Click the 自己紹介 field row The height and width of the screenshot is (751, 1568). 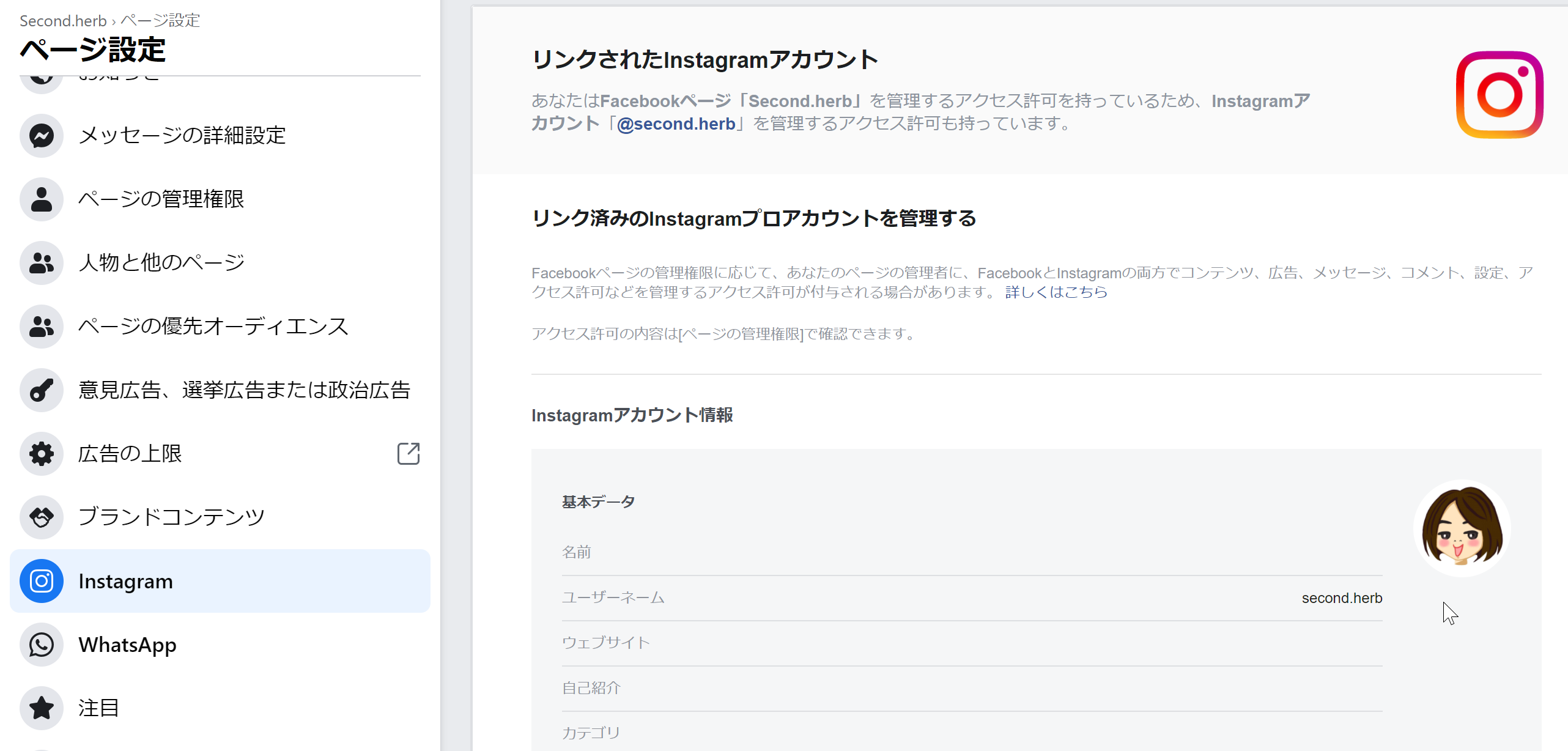click(972, 689)
